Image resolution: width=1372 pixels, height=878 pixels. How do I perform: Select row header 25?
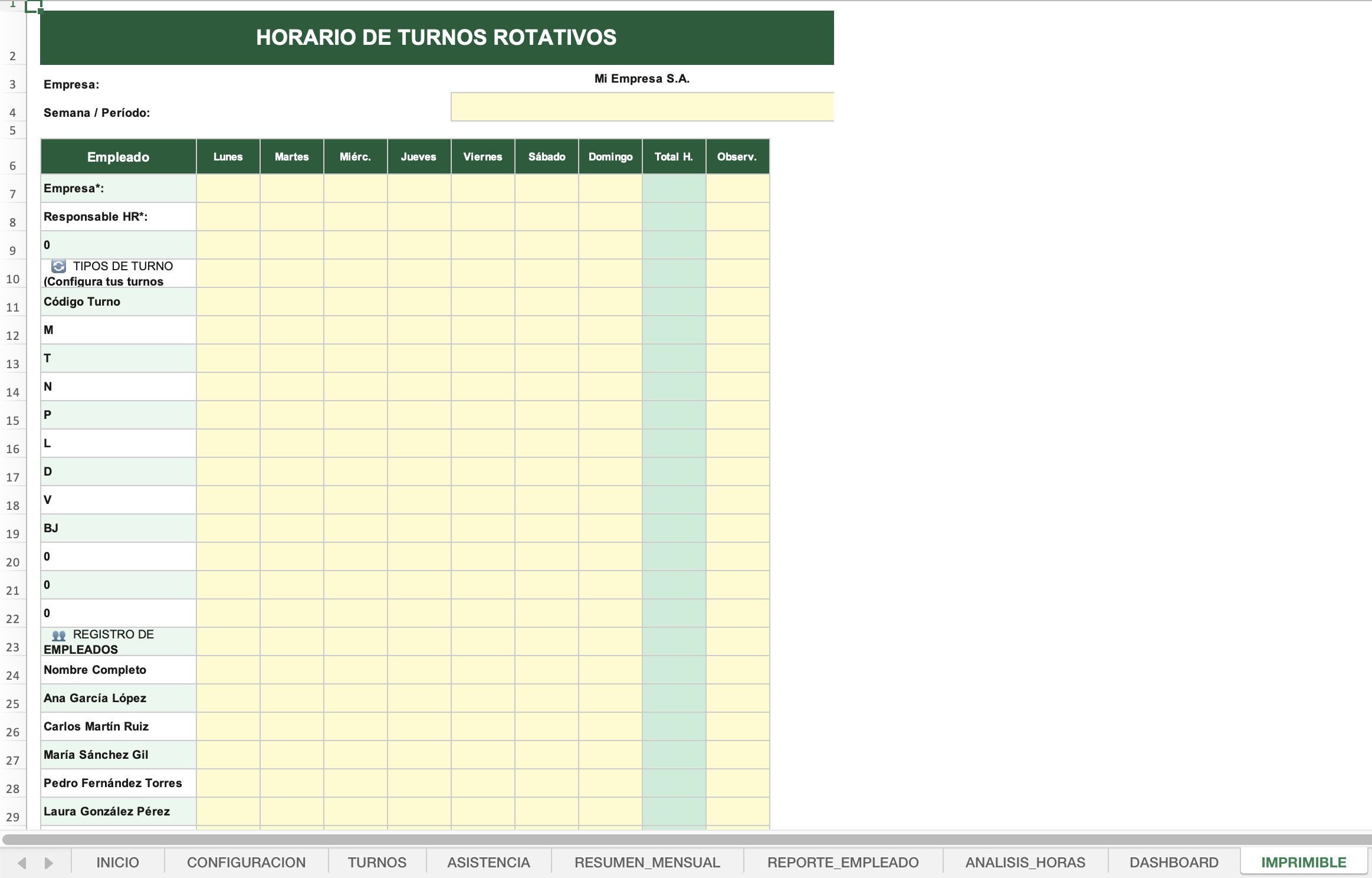[12, 699]
